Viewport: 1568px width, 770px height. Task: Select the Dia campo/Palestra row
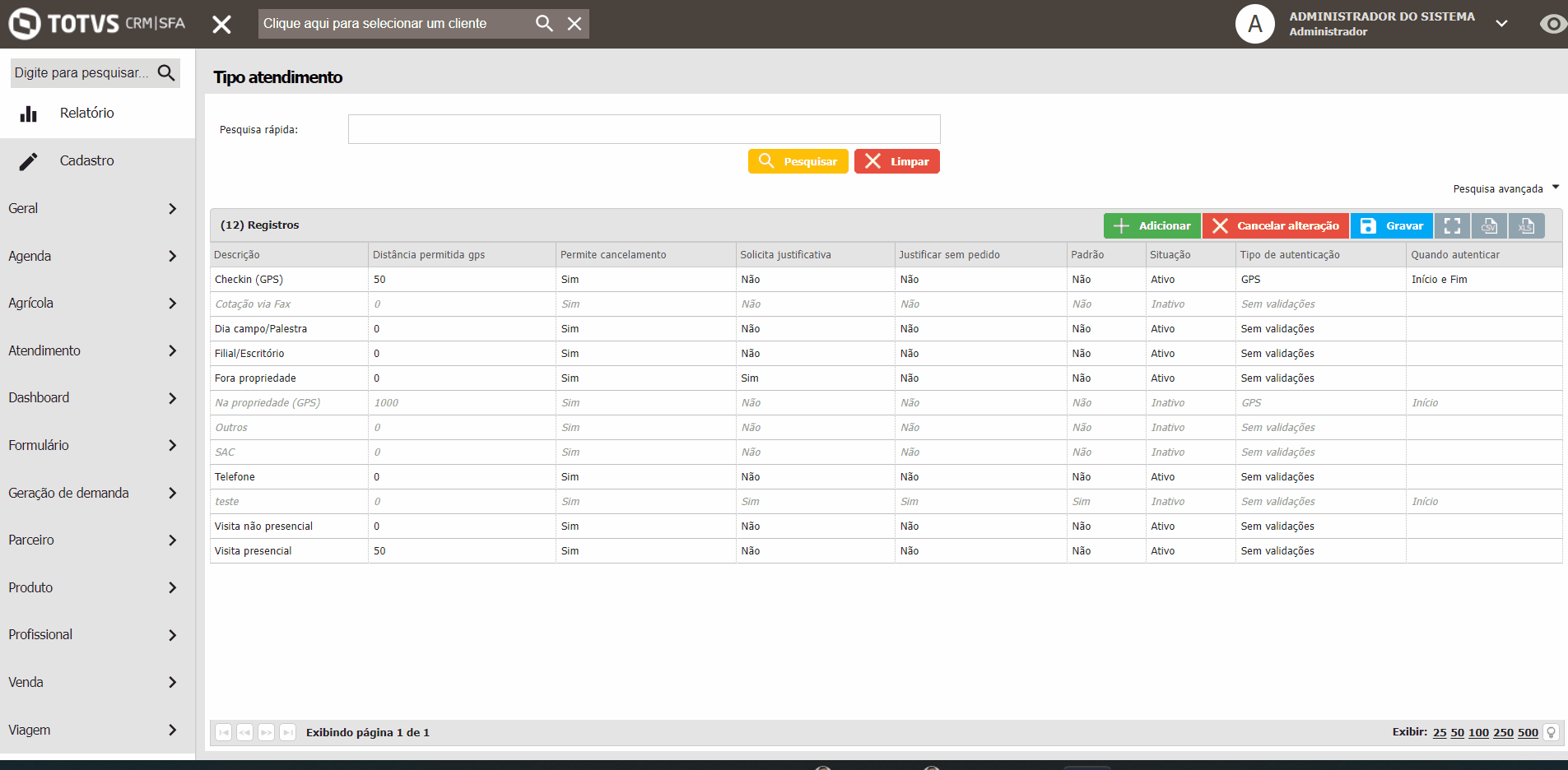(886, 329)
